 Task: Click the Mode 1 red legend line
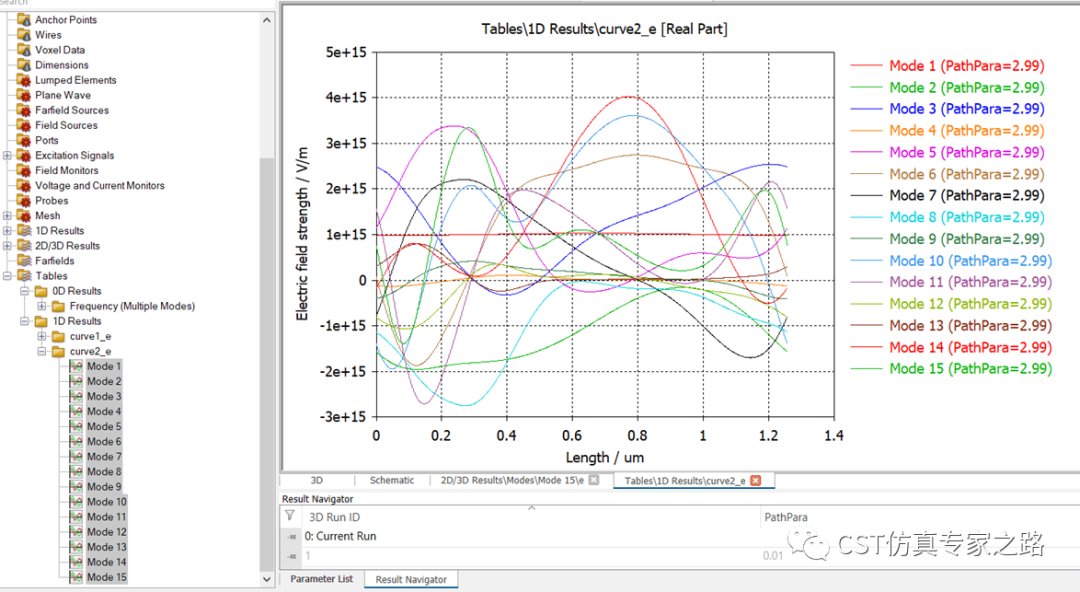[866, 65]
